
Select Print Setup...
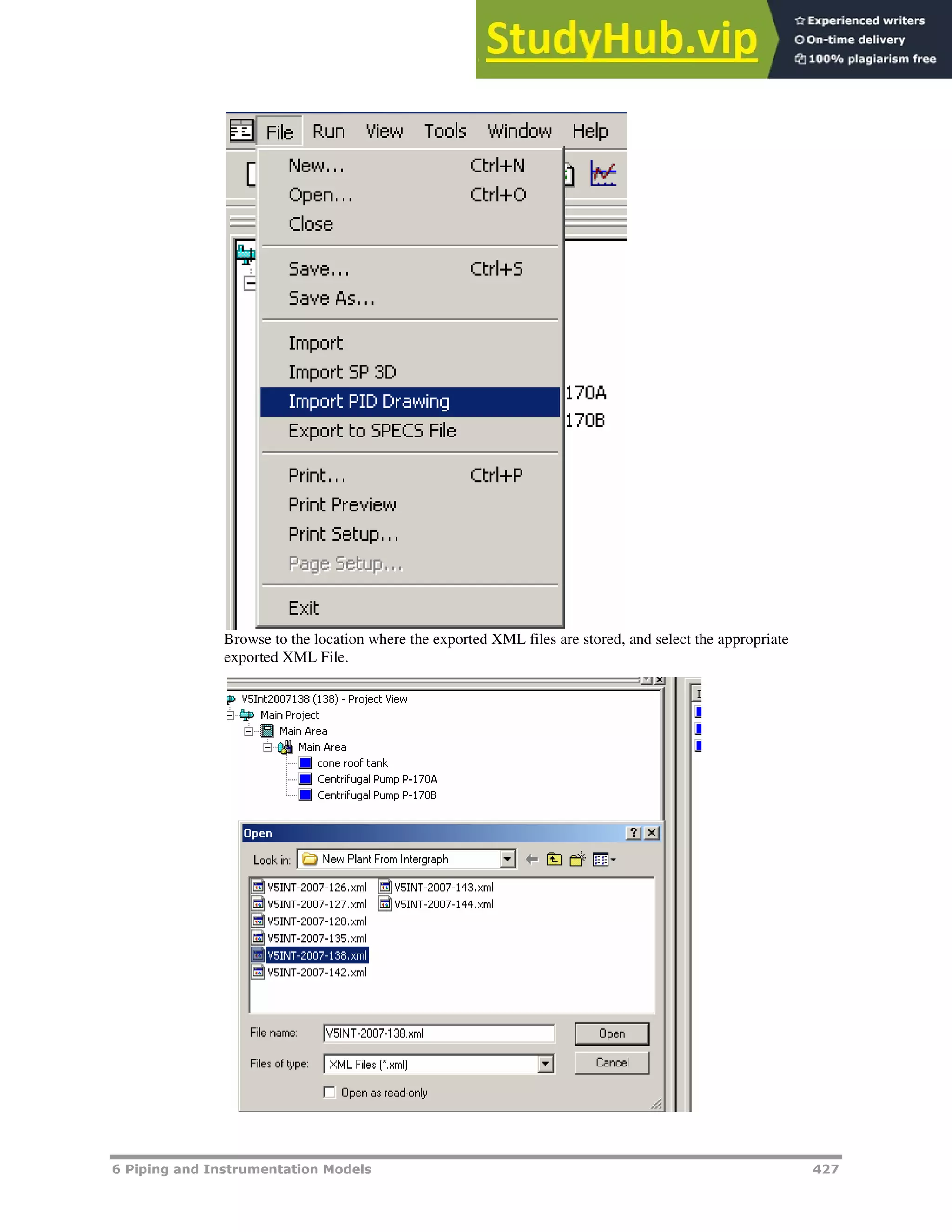point(410,534)
